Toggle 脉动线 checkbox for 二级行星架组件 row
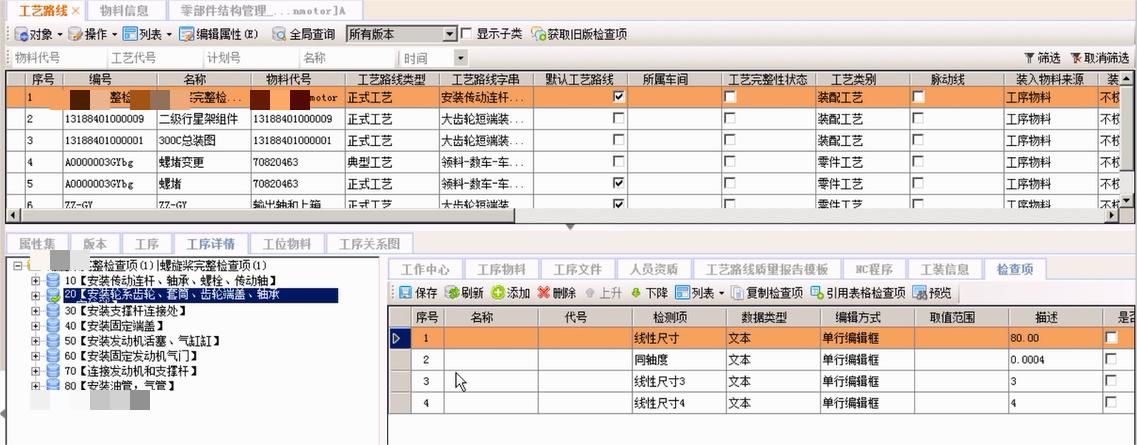The width and height of the screenshot is (1137, 445). [x=918, y=119]
